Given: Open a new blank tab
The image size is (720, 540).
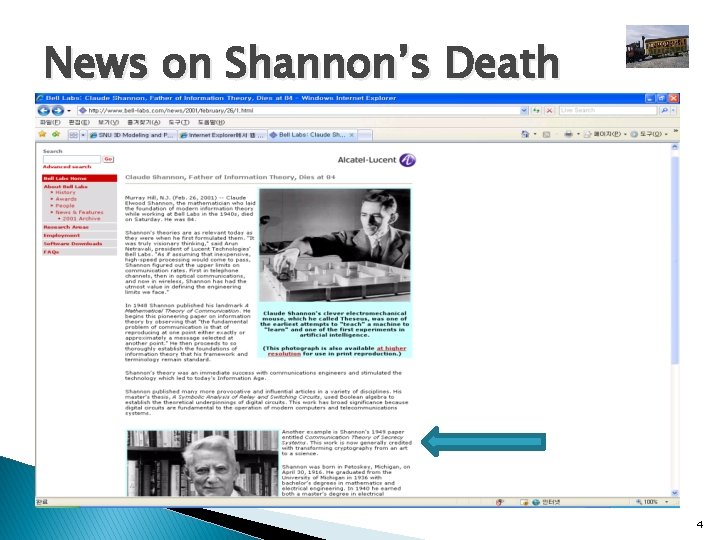Looking at the screenshot, I should [x=365, y=135].
